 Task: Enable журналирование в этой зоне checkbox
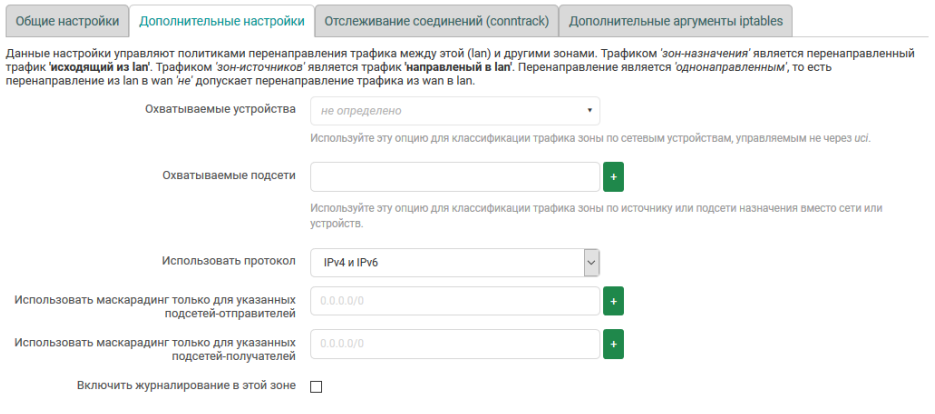pyautogui.click(x=316, y=387)
